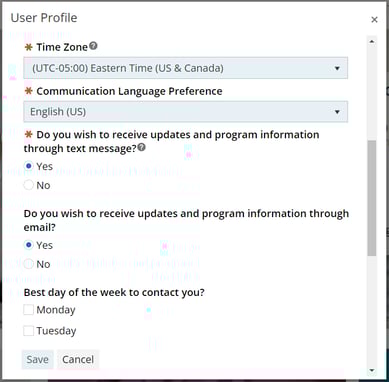Screen dimensions: 389x382
Task: Click the help icon after text message question
Action: point(142,147)
